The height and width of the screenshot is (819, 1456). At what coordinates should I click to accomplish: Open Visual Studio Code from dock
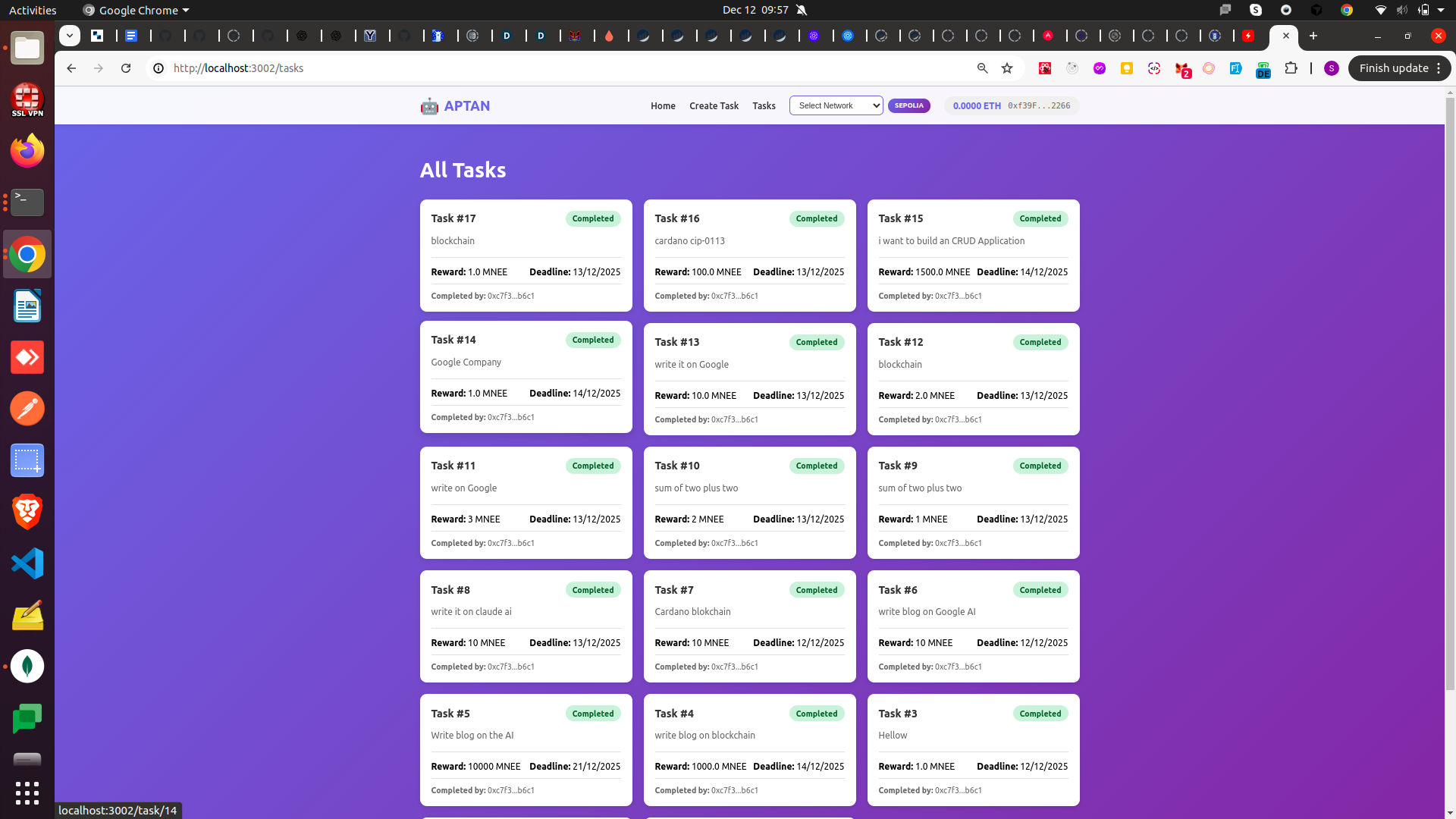click(27, 563)
